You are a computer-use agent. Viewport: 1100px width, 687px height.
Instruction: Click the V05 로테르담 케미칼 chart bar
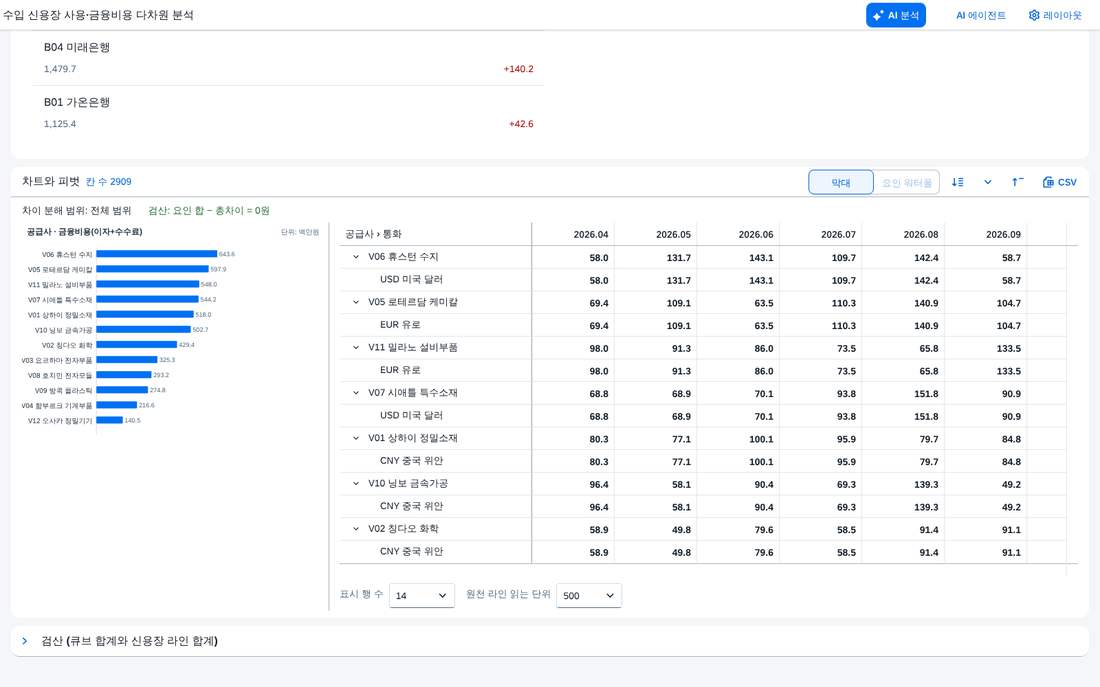tap(152, 269)
